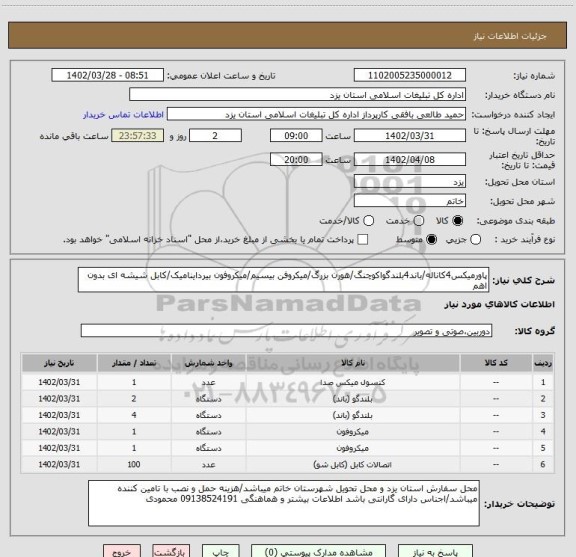Select the خدمت radio button

point(418,221)
